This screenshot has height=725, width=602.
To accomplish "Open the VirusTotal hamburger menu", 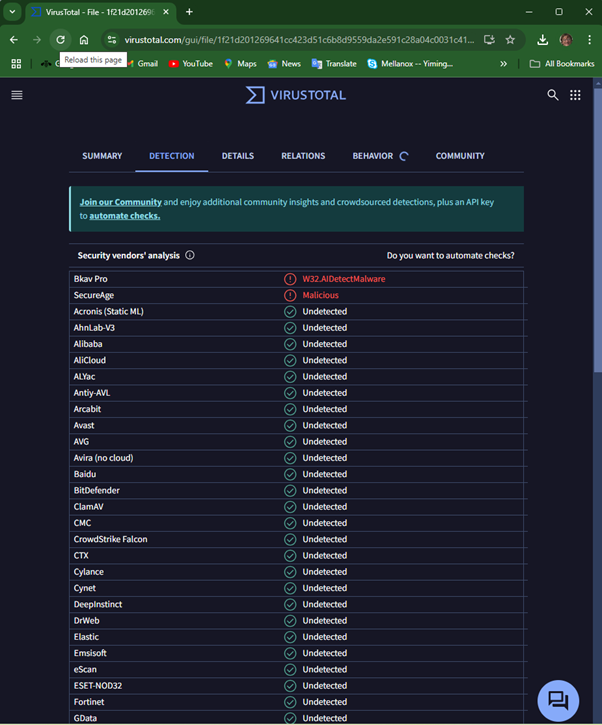I will tap(16, 95).
